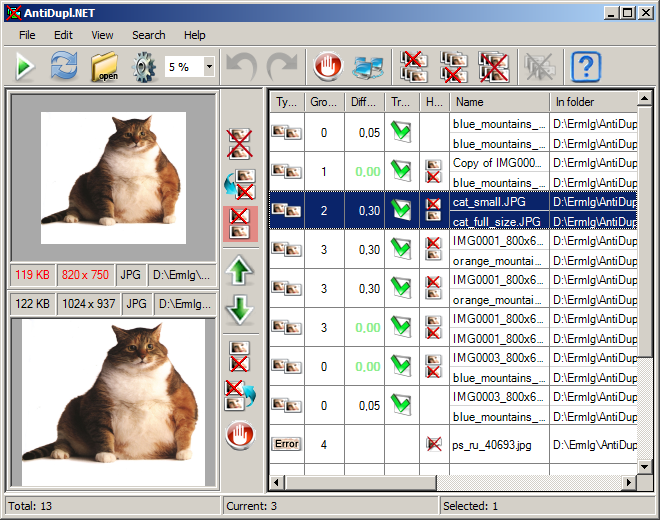Viewport: 660px width, 520px height.
Task: Click the green down arrow for next result
Action: pyautogui.click(x=240, y=310)
